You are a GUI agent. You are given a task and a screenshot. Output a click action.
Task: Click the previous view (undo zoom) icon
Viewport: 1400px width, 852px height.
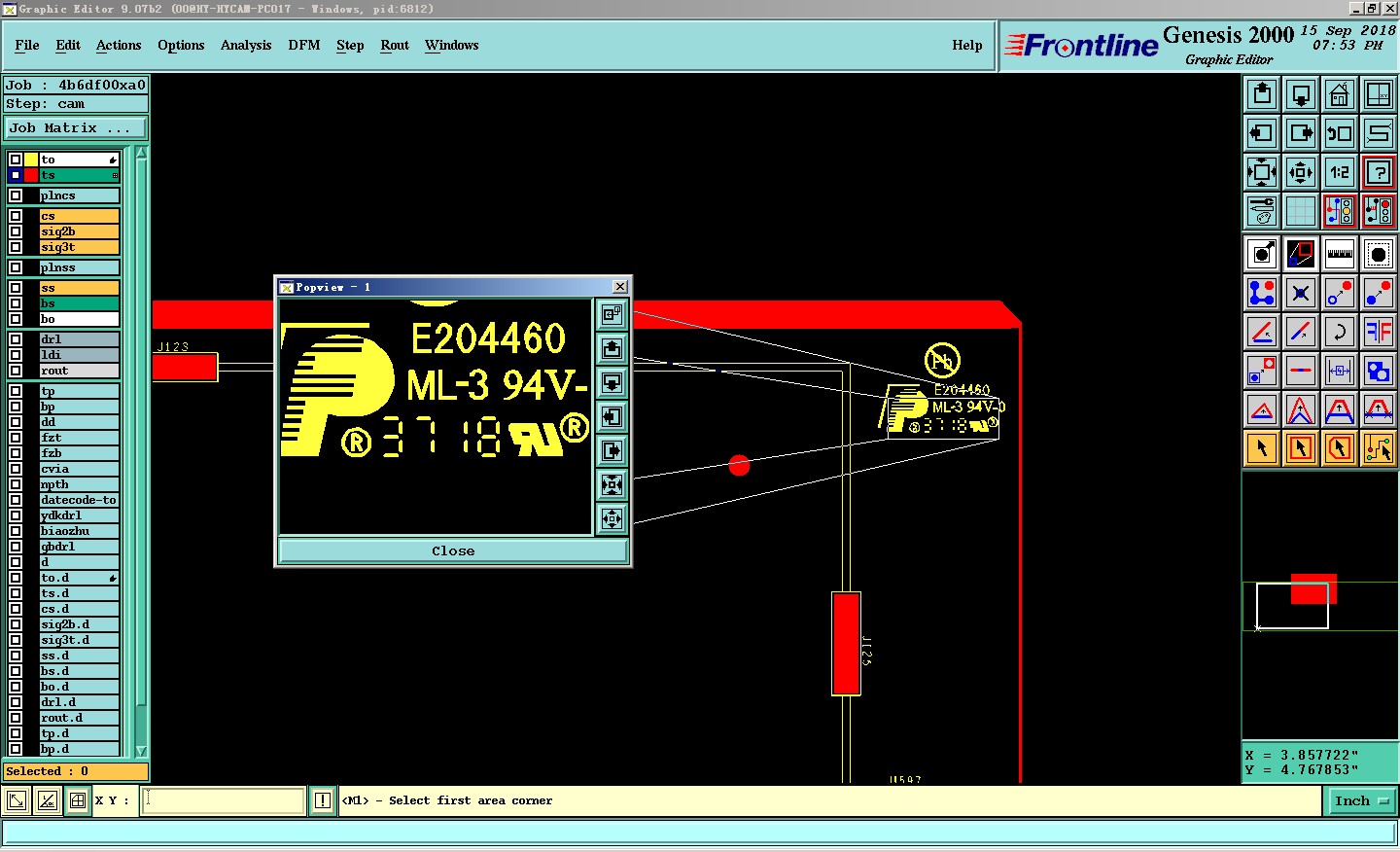(1340, 133)
